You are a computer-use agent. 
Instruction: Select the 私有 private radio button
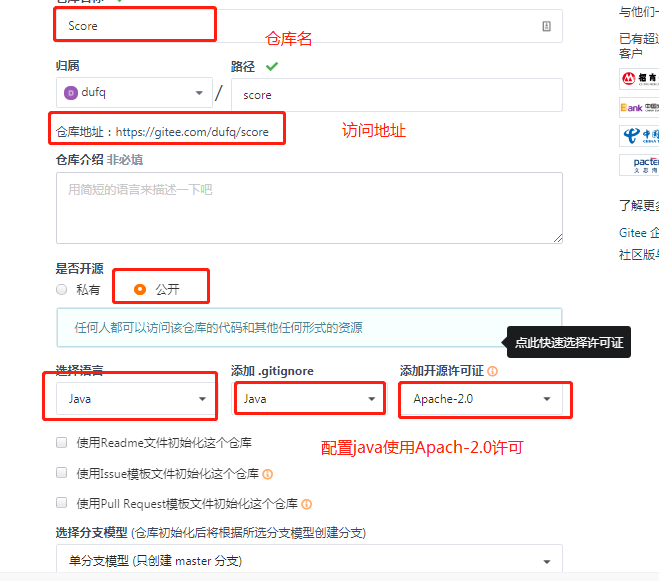point(61,290)
